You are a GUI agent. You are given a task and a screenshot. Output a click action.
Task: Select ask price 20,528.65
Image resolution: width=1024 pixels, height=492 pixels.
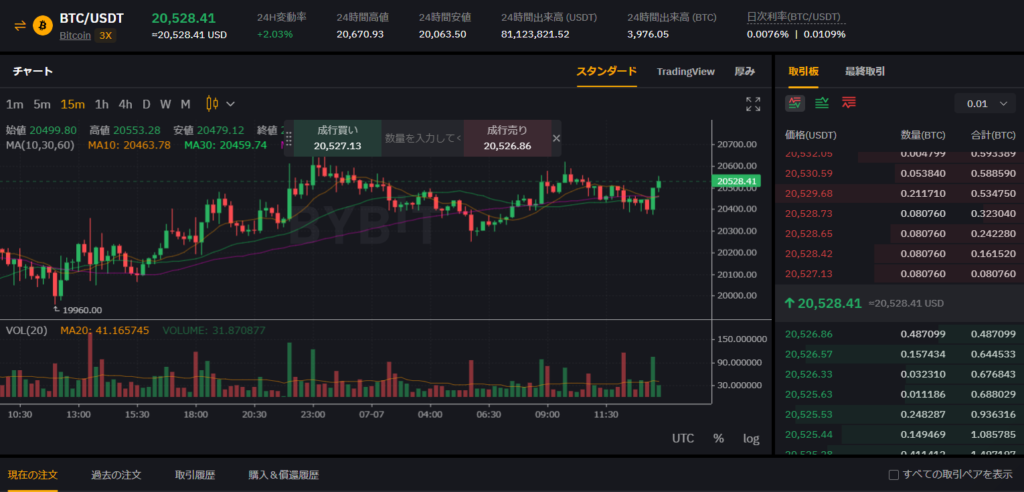pyautogui.click(x=808, y=233)
